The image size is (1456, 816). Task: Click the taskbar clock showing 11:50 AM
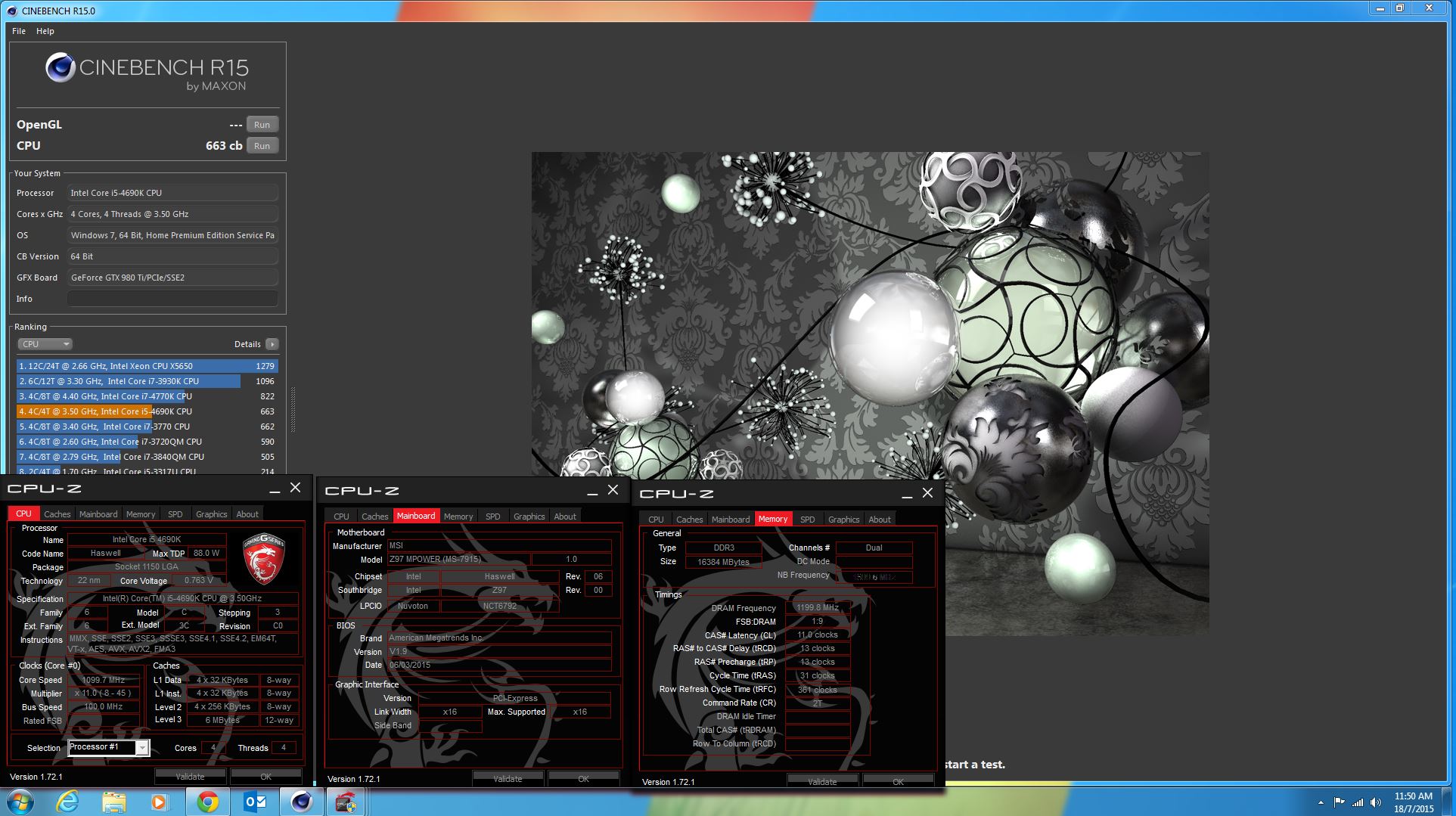[x=1413, y=802]
